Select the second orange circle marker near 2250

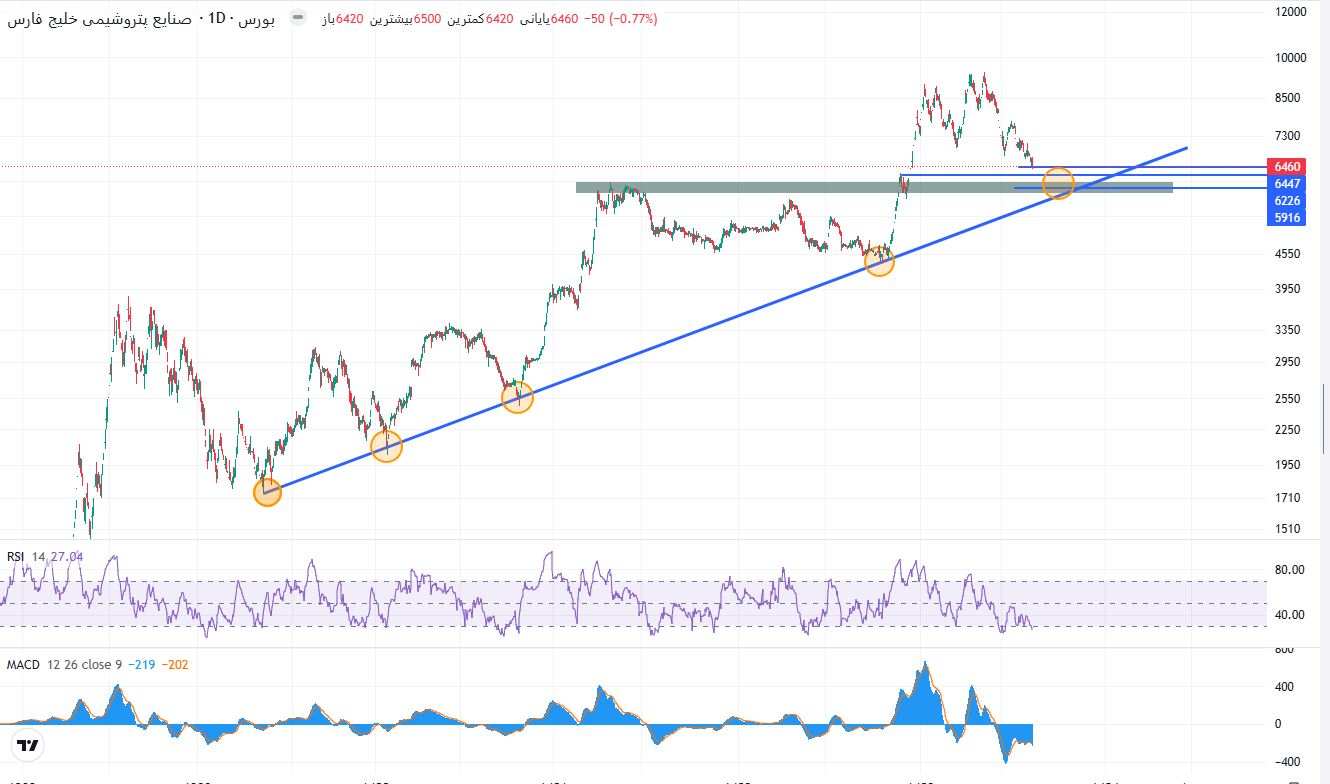coord(386,446)
